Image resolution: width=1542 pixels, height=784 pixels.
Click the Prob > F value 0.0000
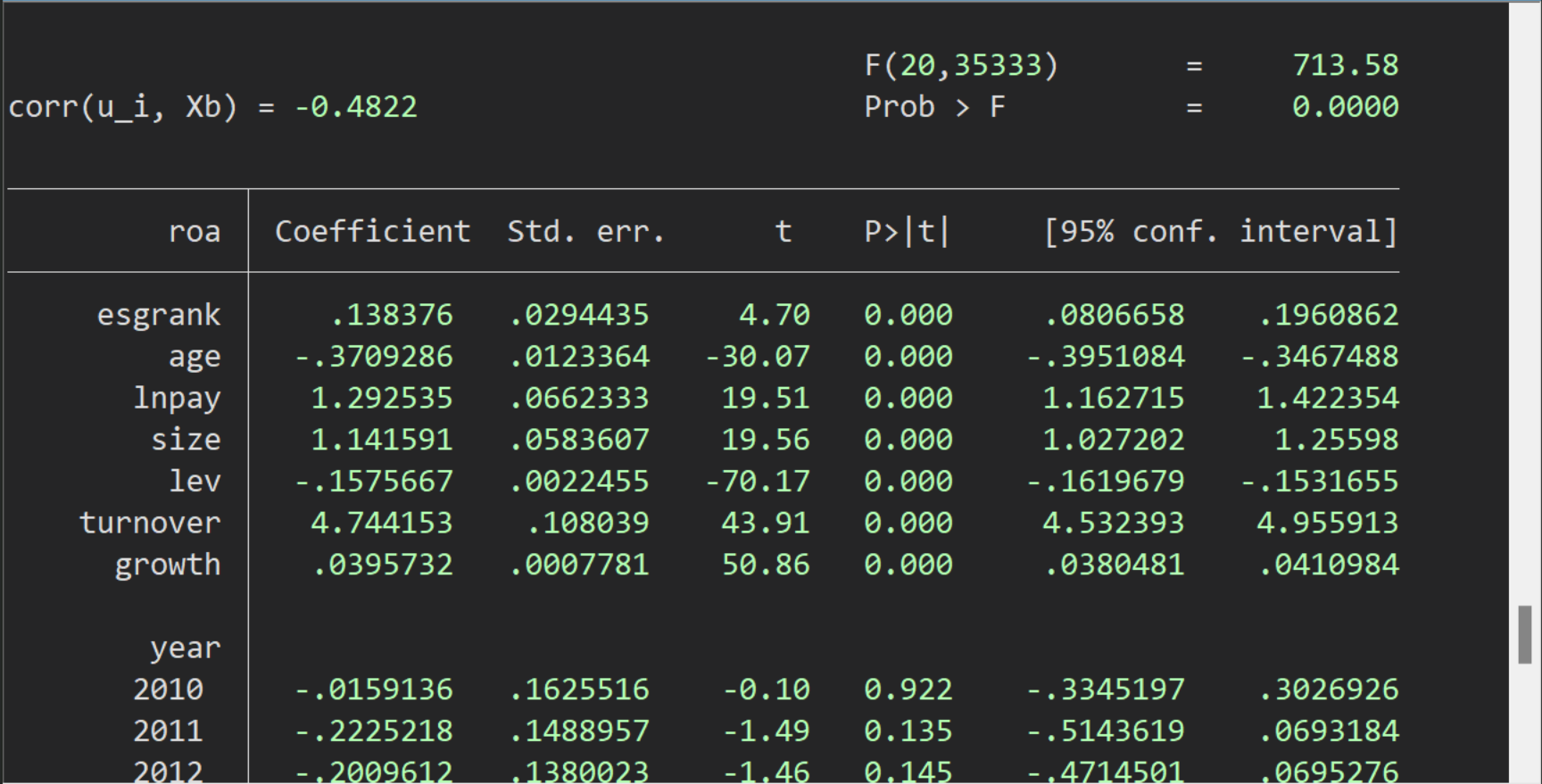(1345, 107)
